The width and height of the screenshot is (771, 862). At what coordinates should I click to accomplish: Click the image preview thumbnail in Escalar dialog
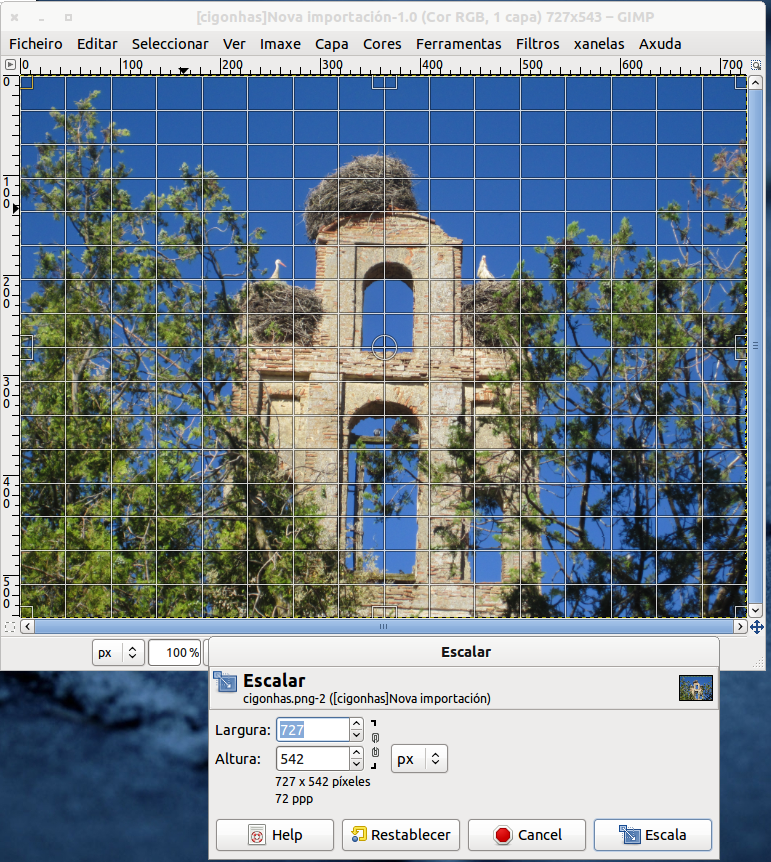pyautogui.click(x=695, y=687)
